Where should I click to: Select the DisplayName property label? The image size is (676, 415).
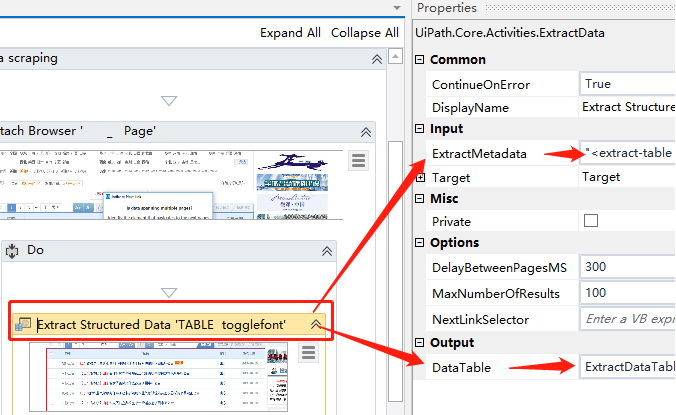[470, 108]
